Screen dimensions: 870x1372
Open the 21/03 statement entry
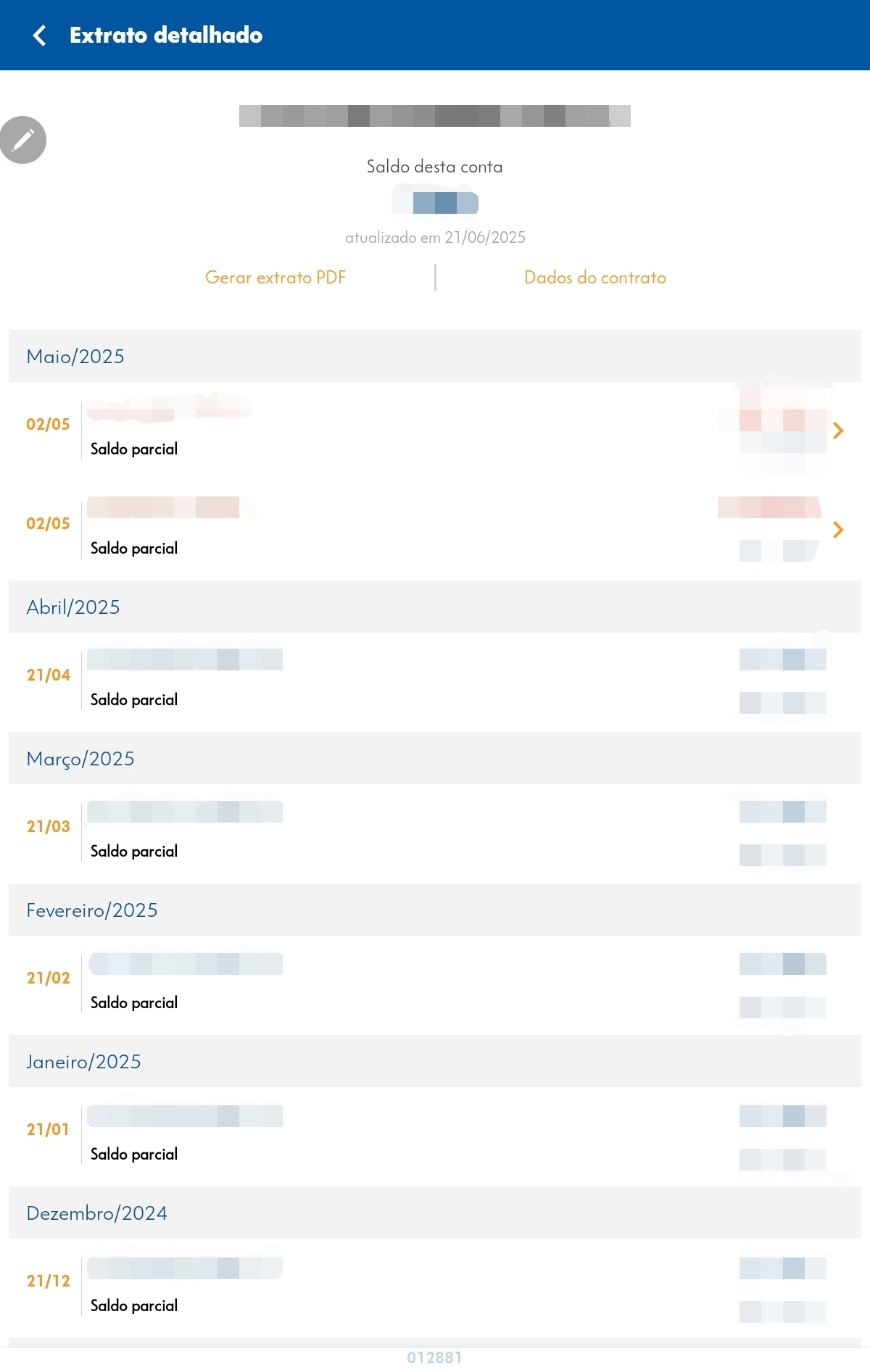pos(435,833)
